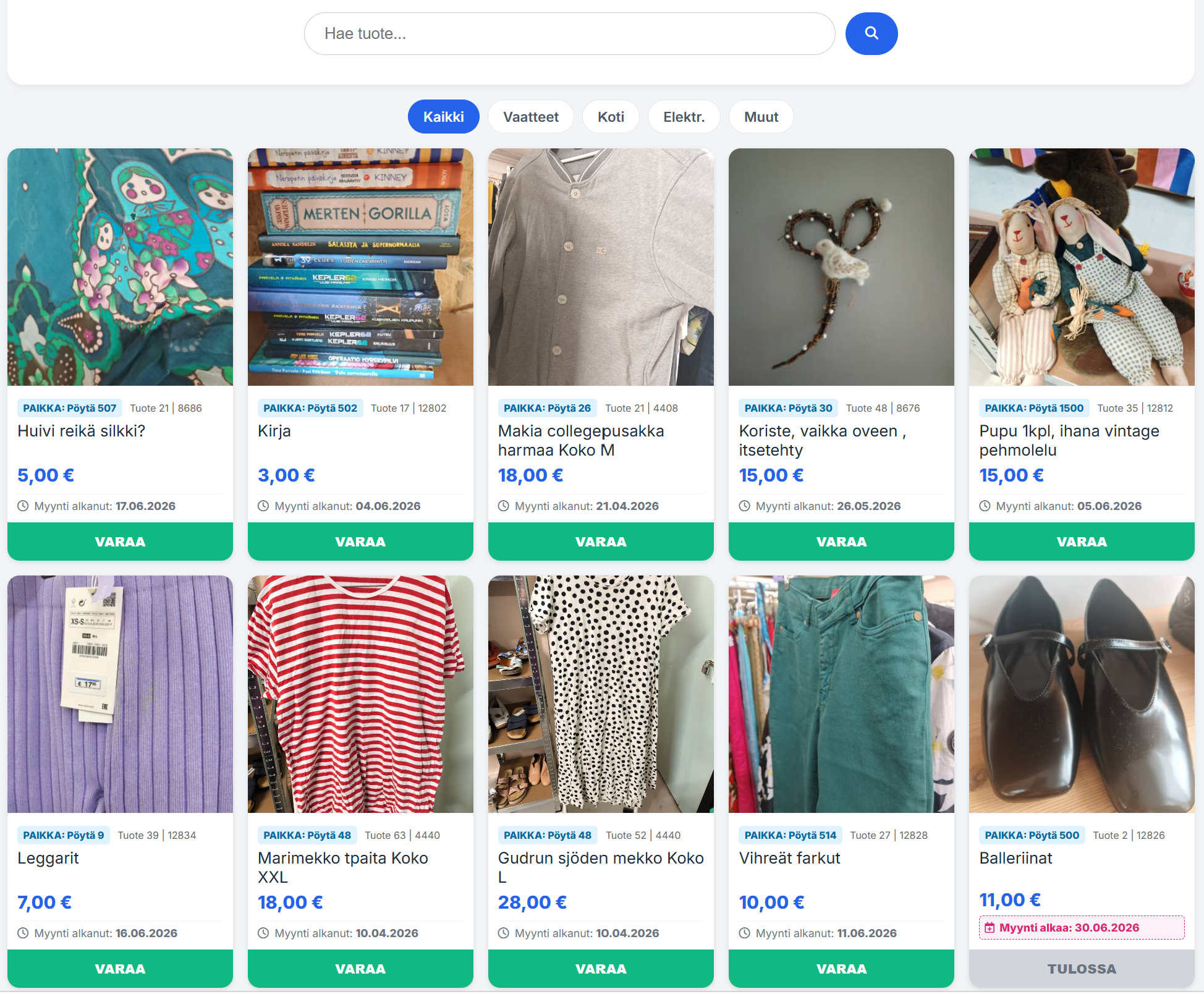Focus the Hae tuote search field
This screenshot has width=1204, height=994.
[569, 33]
